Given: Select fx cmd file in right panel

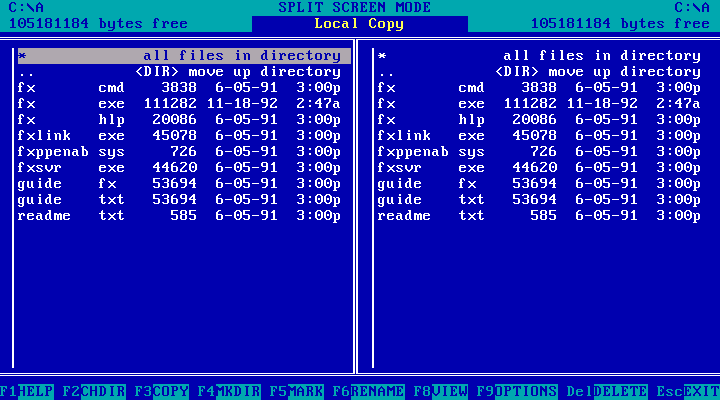Looking at the screenshot, I should pos(540,88).
